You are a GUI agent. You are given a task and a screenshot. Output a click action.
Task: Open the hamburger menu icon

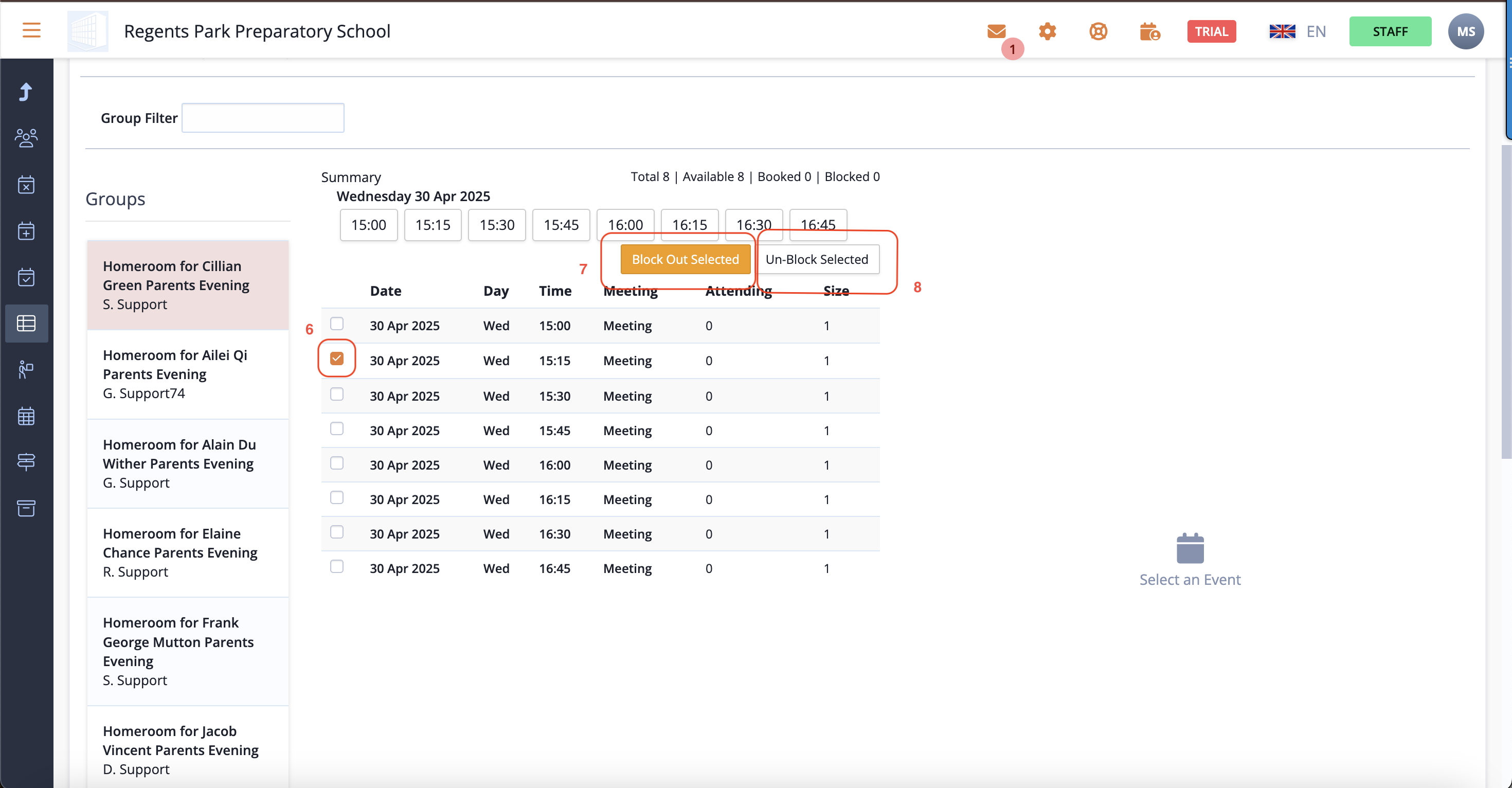pos(31,30)
